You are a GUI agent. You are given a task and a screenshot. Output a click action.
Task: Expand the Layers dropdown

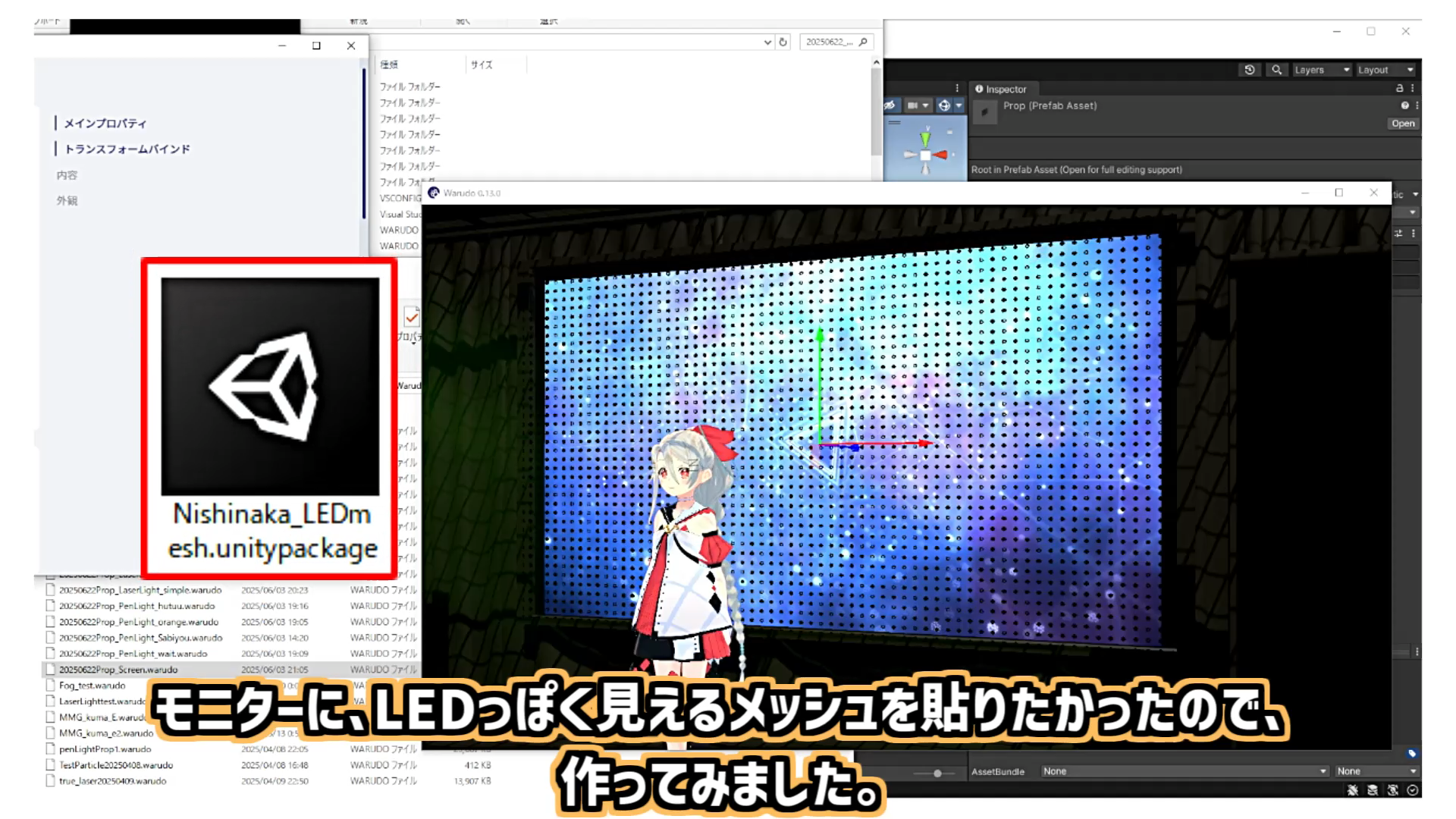1322,70
